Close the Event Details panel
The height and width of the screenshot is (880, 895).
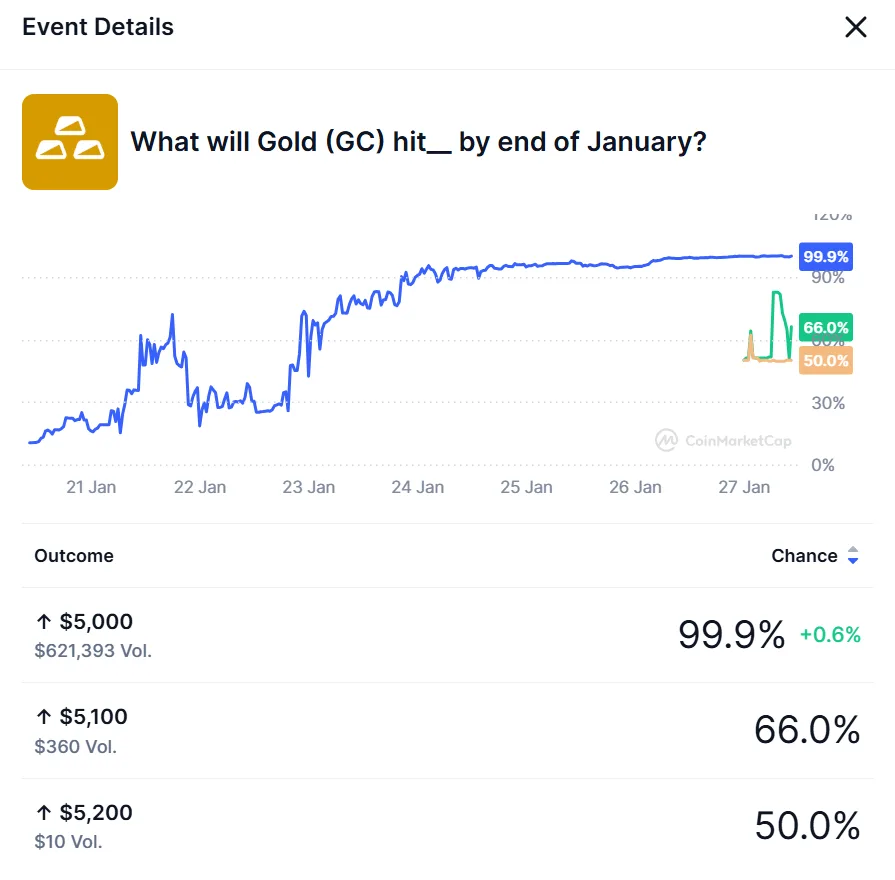[856, 27]
